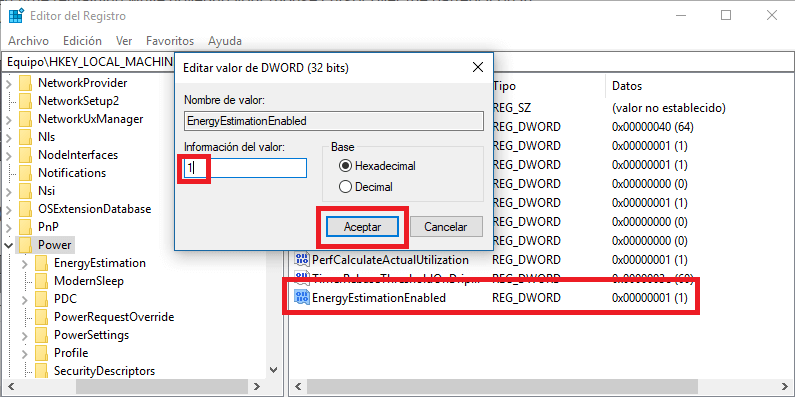
Task: Click the PnP folder icon
Action: pos(25,227)
